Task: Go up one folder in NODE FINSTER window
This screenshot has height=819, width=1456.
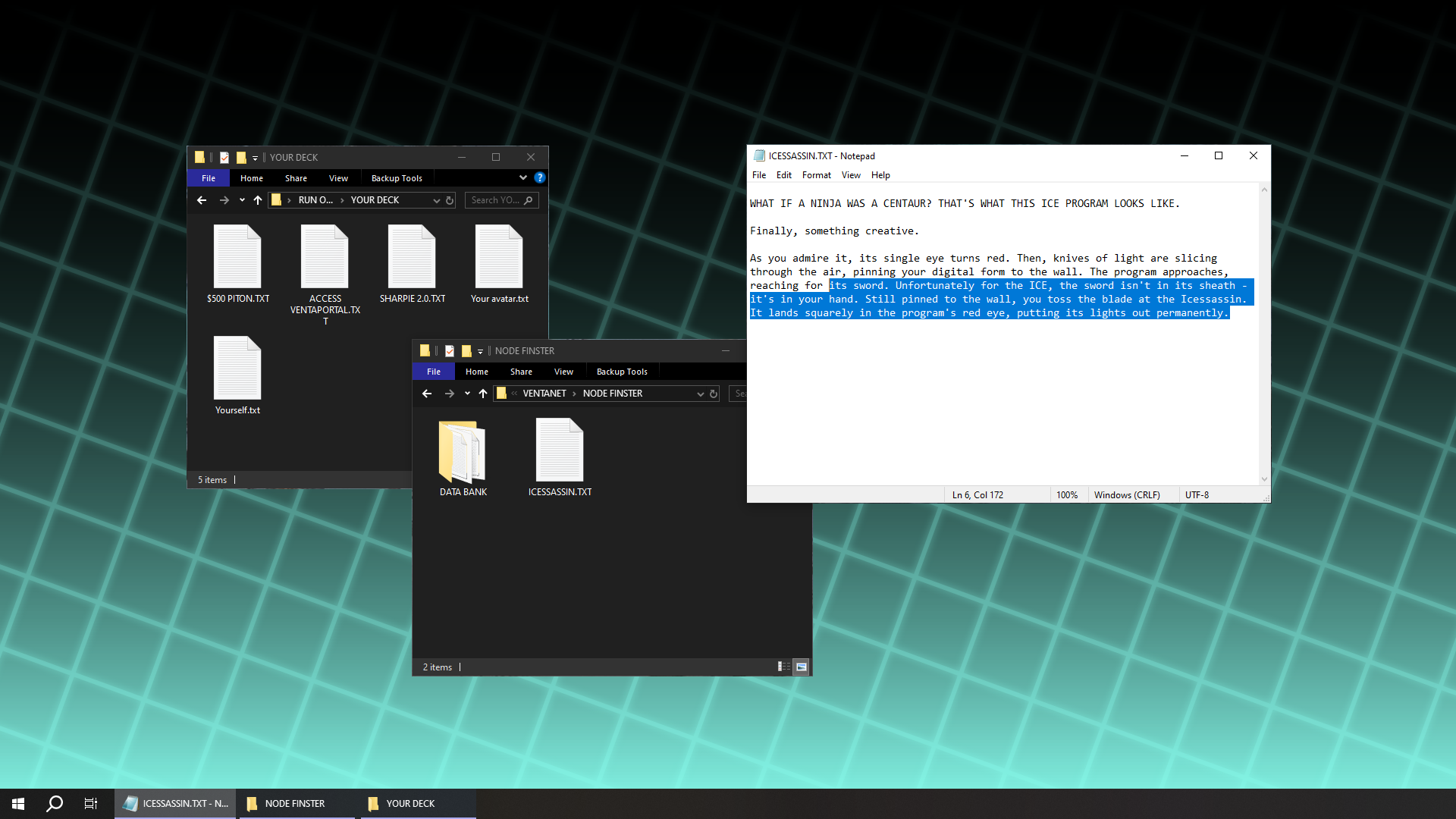Action: pos(483,394)
